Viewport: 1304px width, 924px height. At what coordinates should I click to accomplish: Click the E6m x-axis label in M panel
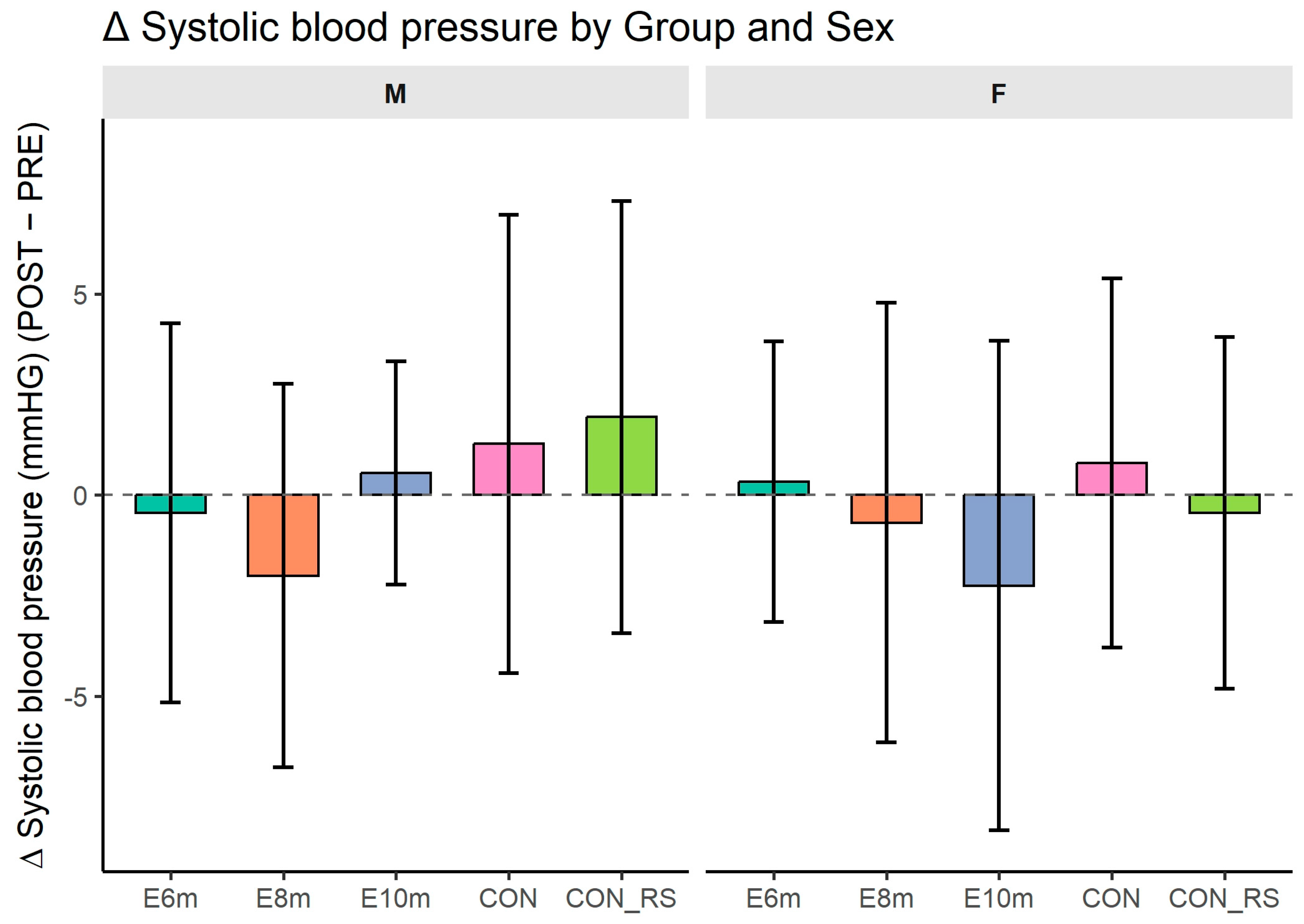(x=170, y=899)
